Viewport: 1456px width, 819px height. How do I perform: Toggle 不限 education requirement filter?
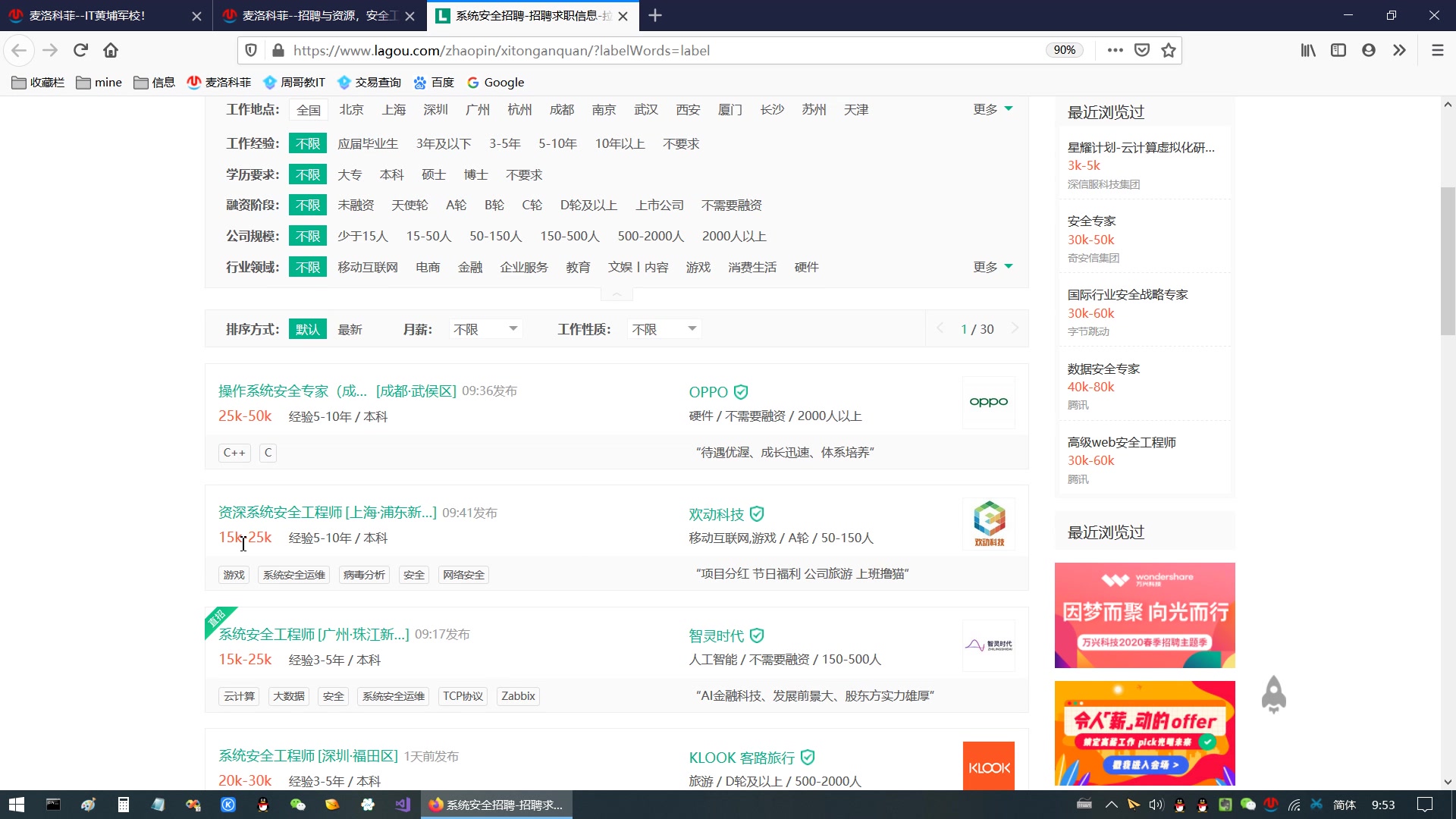(x=307, y=174)
